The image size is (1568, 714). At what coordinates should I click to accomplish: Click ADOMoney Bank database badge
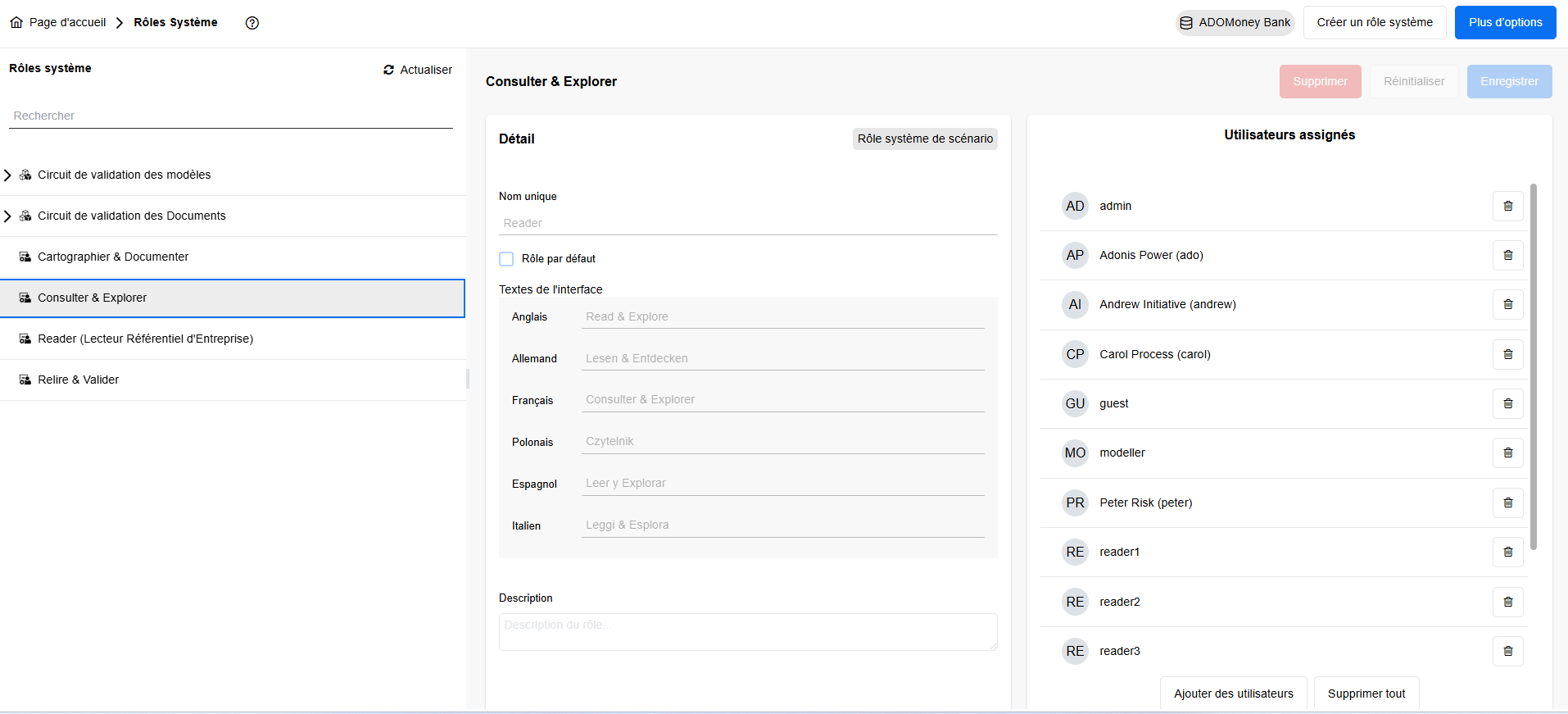pyautogui.click(x=1235, y=23)
